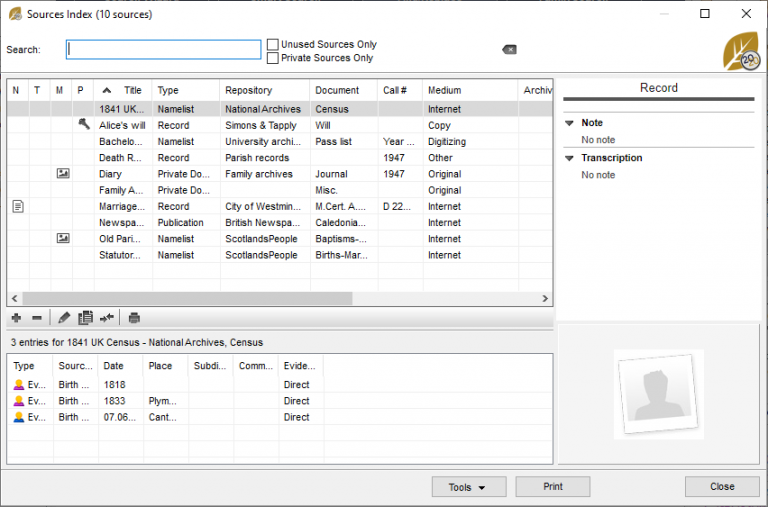Viewport: 768px width, 507px height.
Task: Collapse the Transcription section
Action: click(570, 158)
